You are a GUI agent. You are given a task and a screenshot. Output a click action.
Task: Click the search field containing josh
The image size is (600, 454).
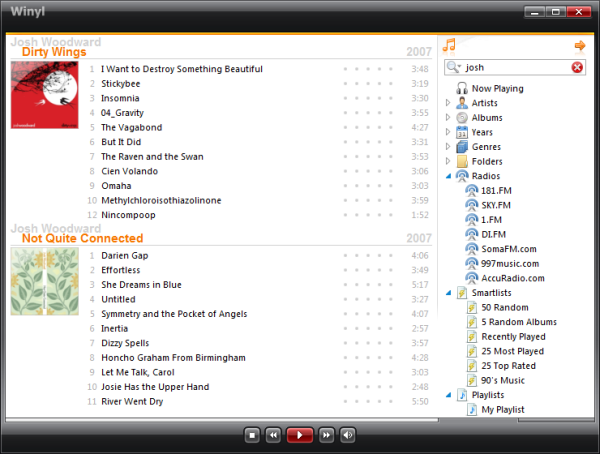point(515,67)
